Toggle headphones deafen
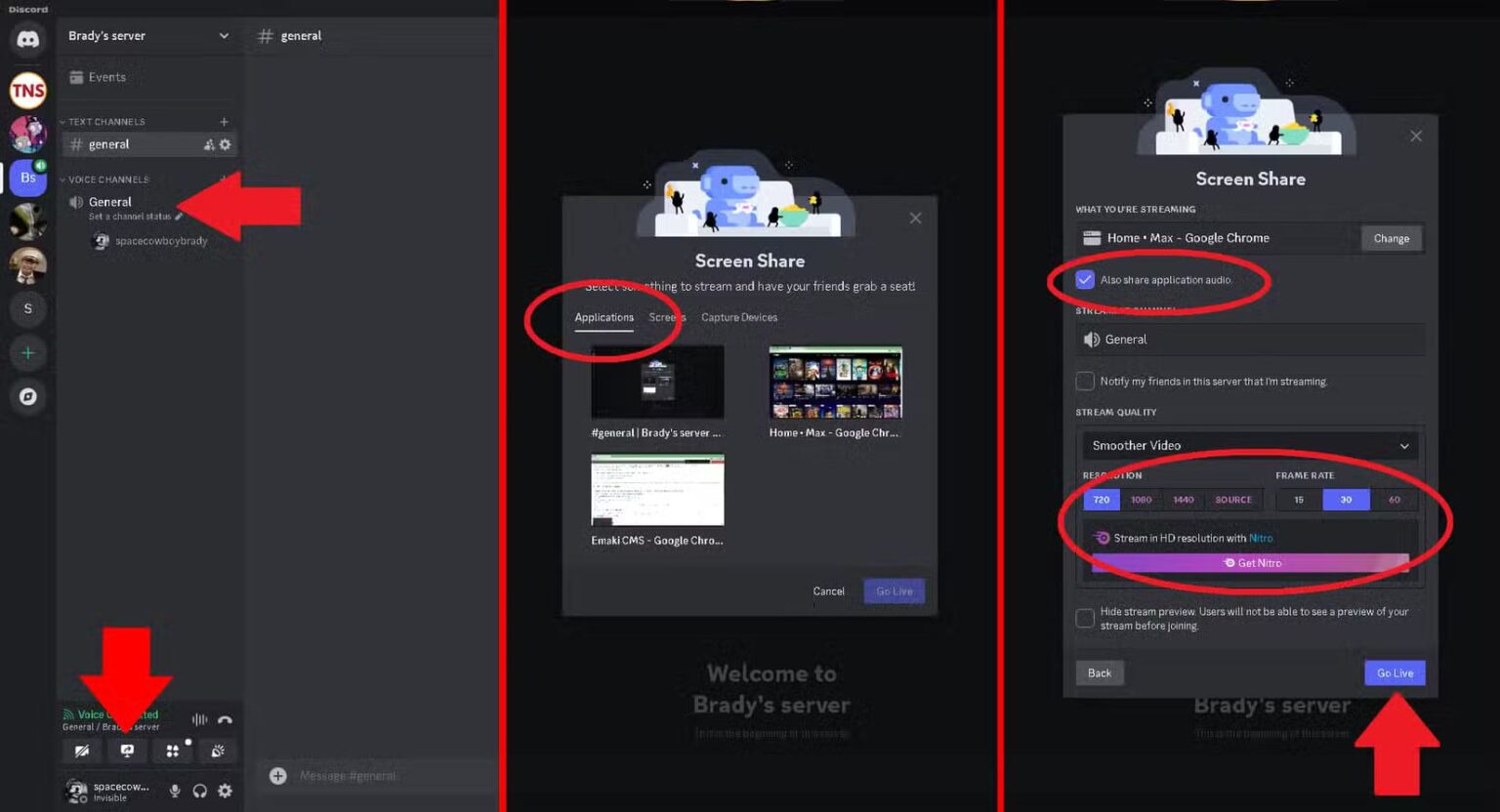 [200, 791]
